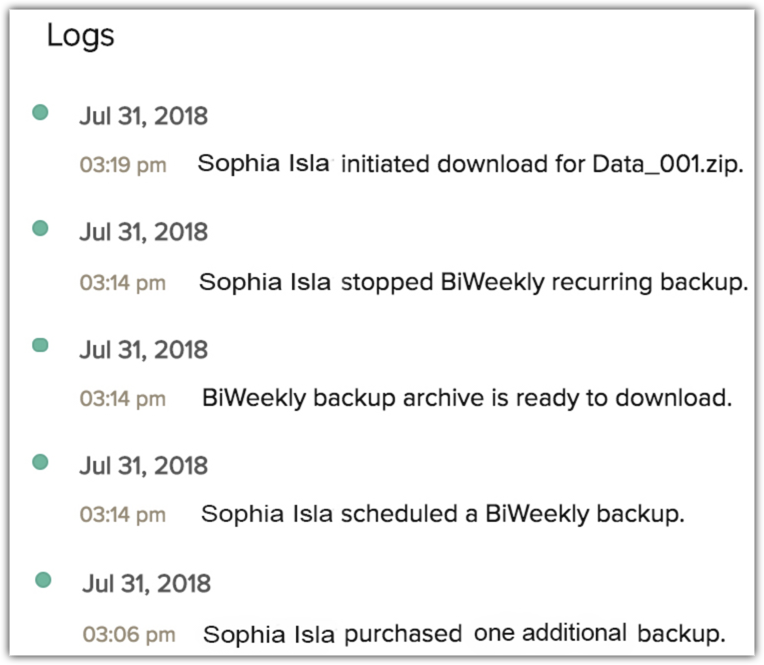
Task: Select green dot for purchased additional backup entry
Action: [x=43, y=579]
